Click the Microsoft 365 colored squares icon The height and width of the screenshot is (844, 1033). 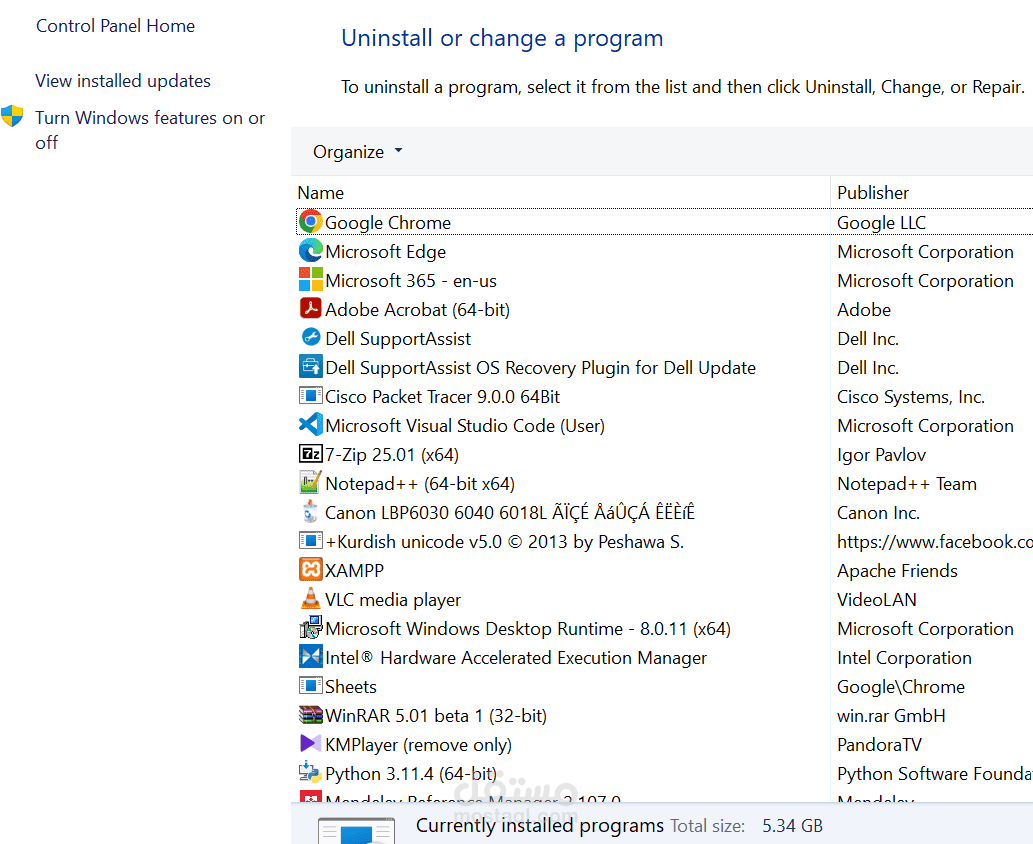pos(310,280)
